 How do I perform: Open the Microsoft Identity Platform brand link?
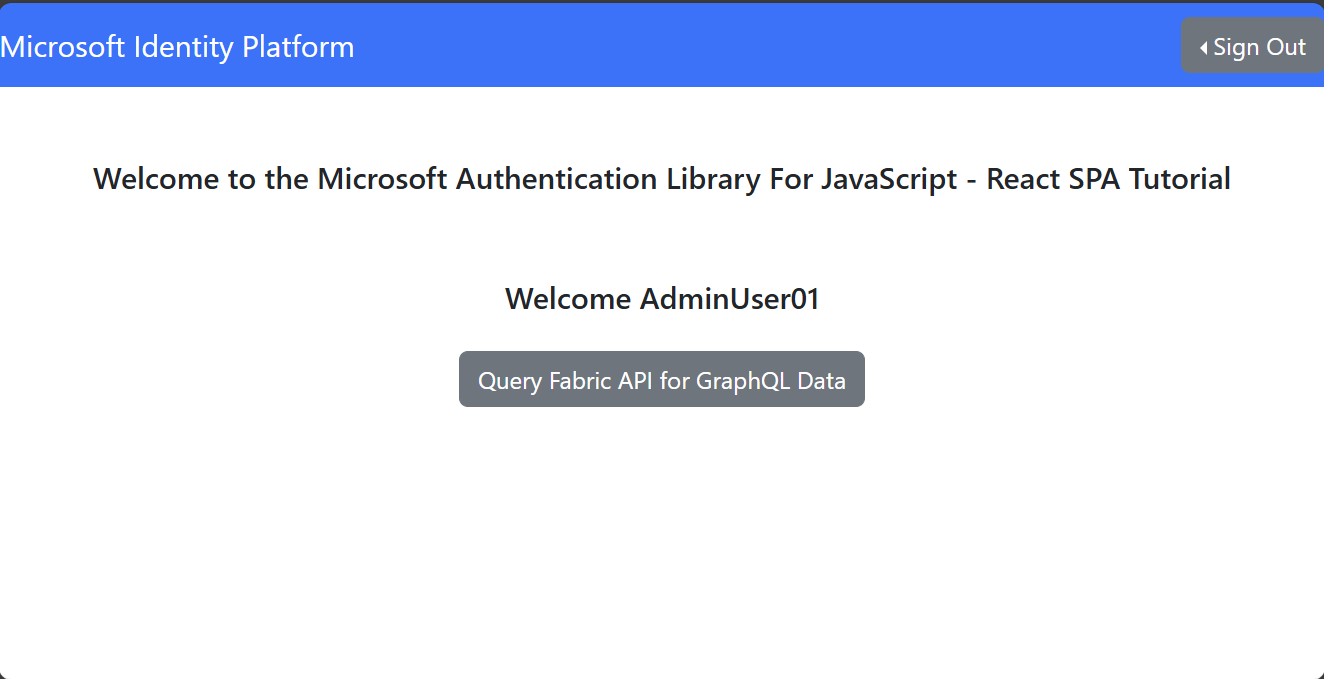pos(177,47)
